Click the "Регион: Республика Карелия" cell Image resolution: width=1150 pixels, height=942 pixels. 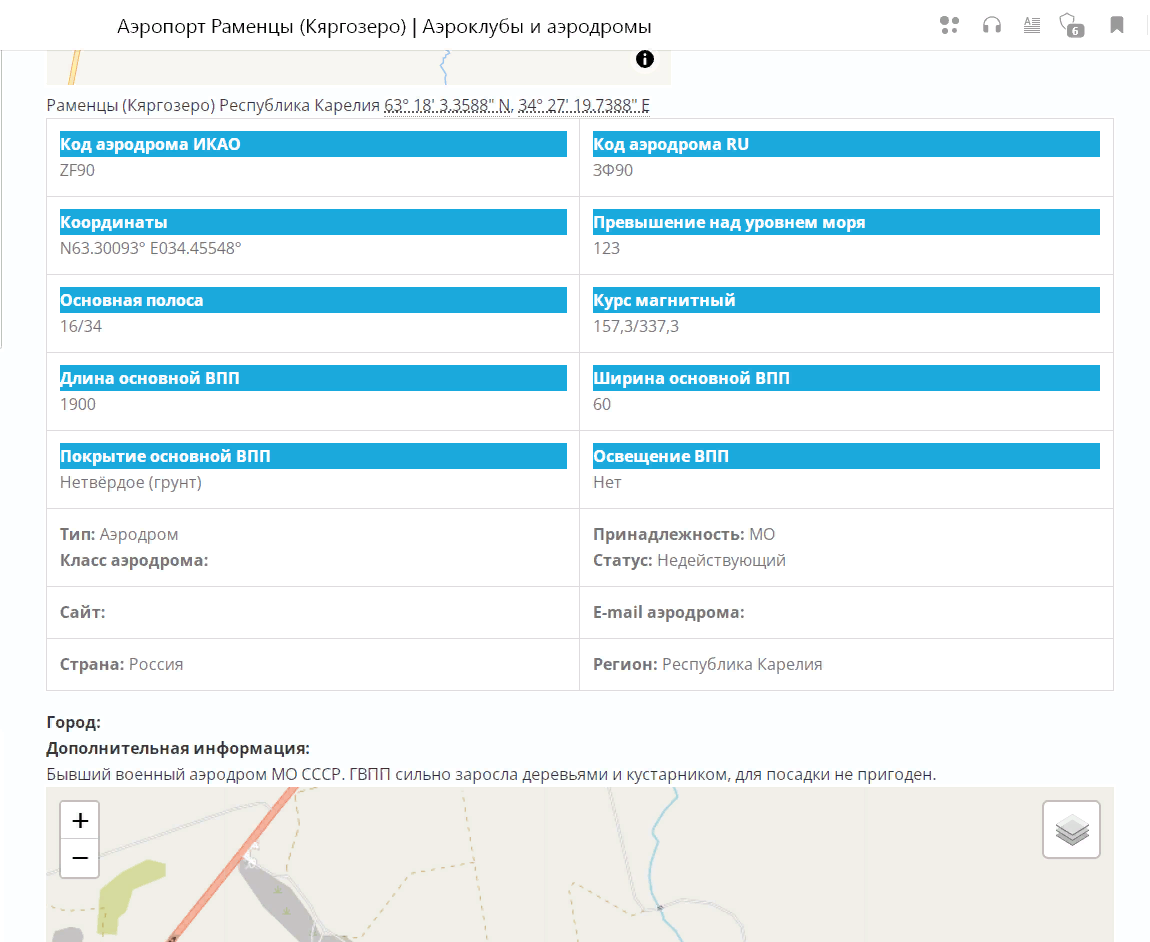coord(707,664)
